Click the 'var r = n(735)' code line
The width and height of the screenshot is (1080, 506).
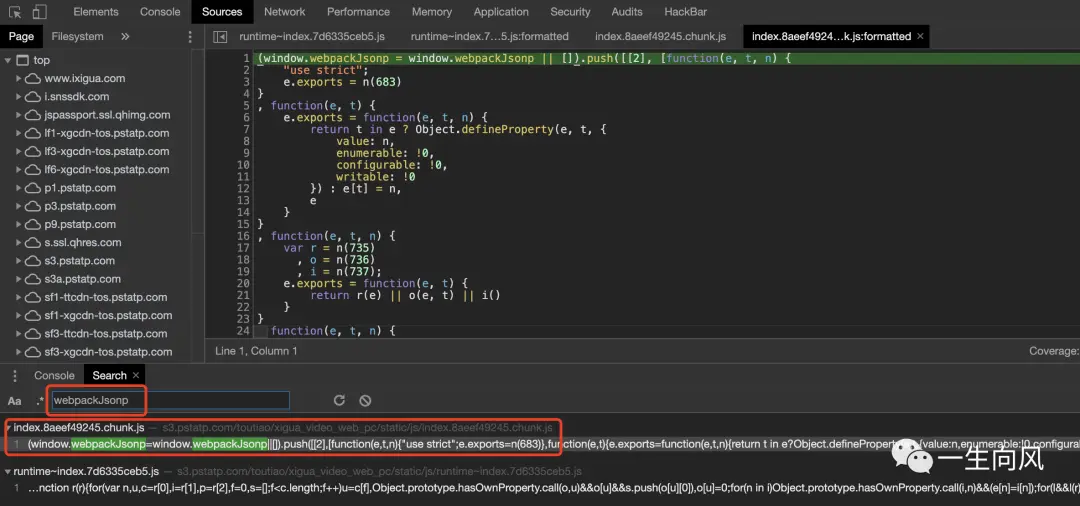click(x=329, y=248)
